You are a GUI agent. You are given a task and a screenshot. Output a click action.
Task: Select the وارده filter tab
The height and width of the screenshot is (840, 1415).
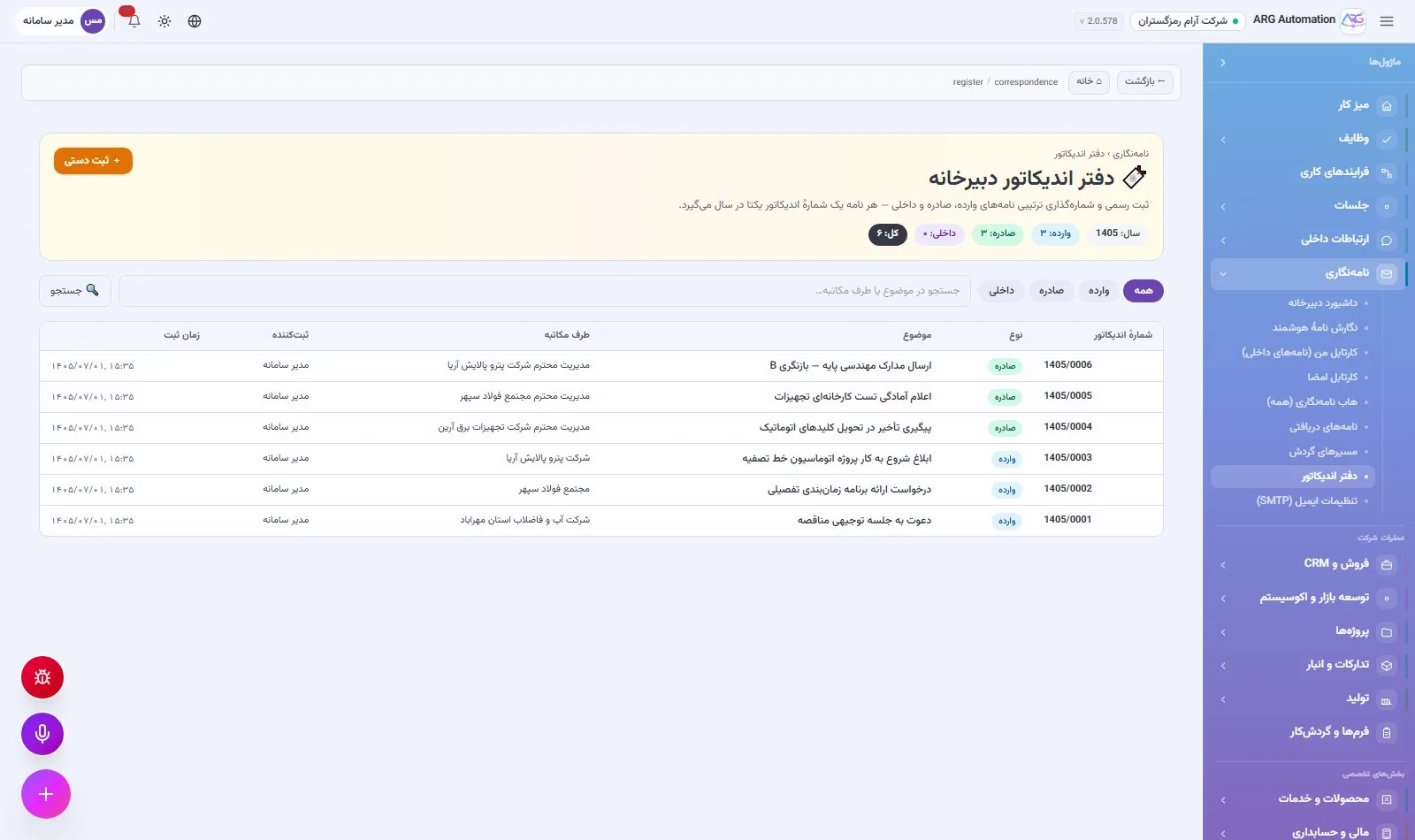1099,291
